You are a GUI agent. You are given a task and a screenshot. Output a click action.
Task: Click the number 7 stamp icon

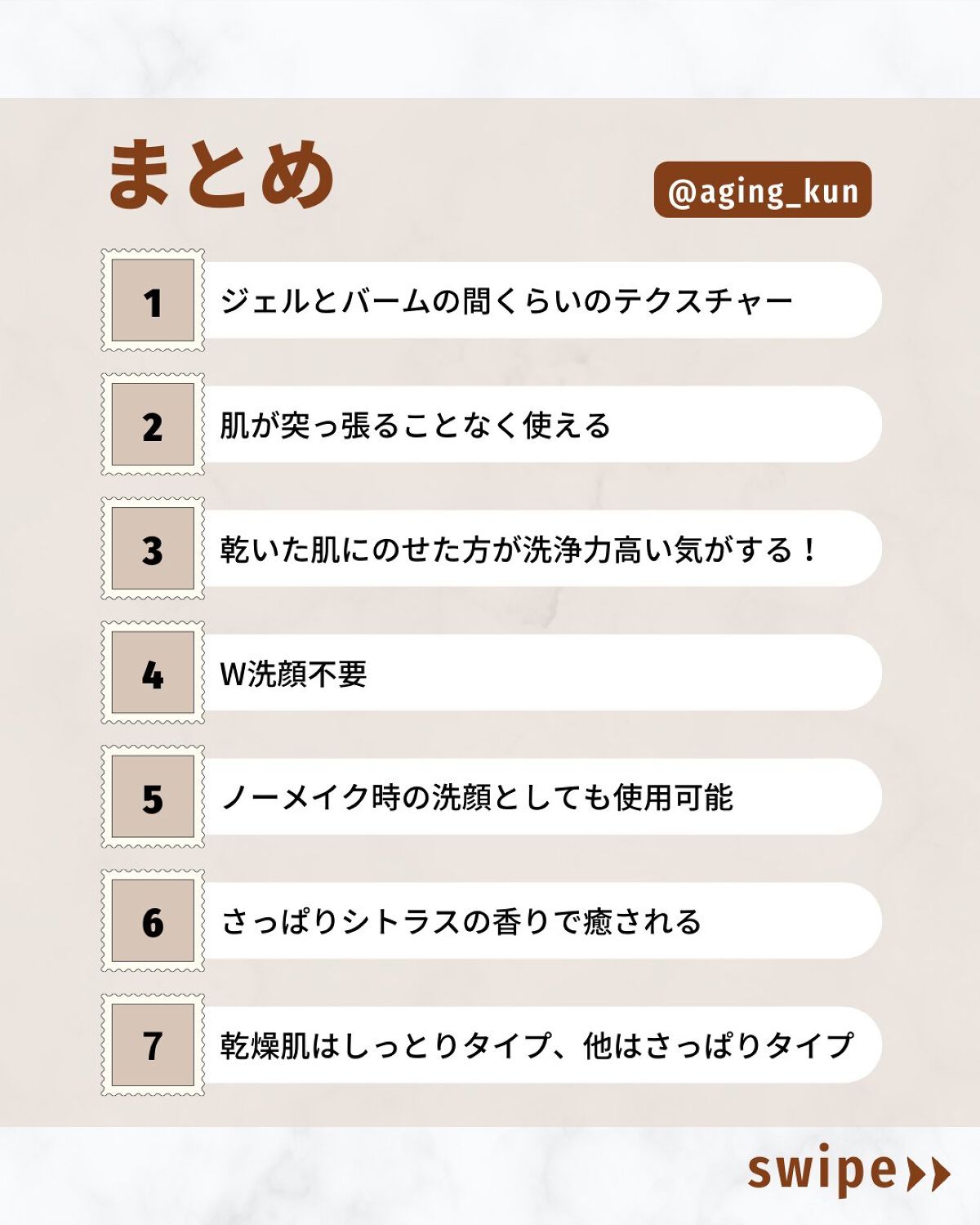(x=153, y=1045)
